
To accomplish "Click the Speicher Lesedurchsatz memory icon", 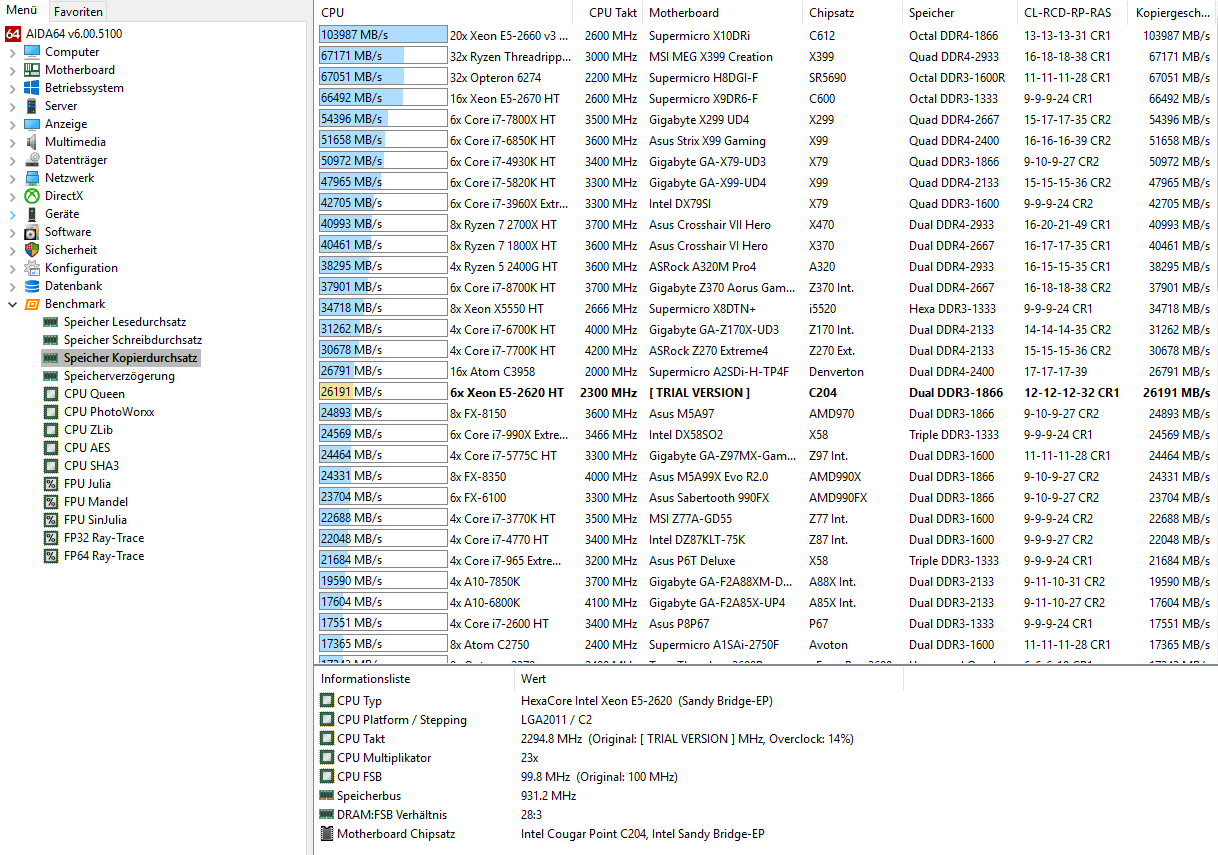I will [51, 322].
